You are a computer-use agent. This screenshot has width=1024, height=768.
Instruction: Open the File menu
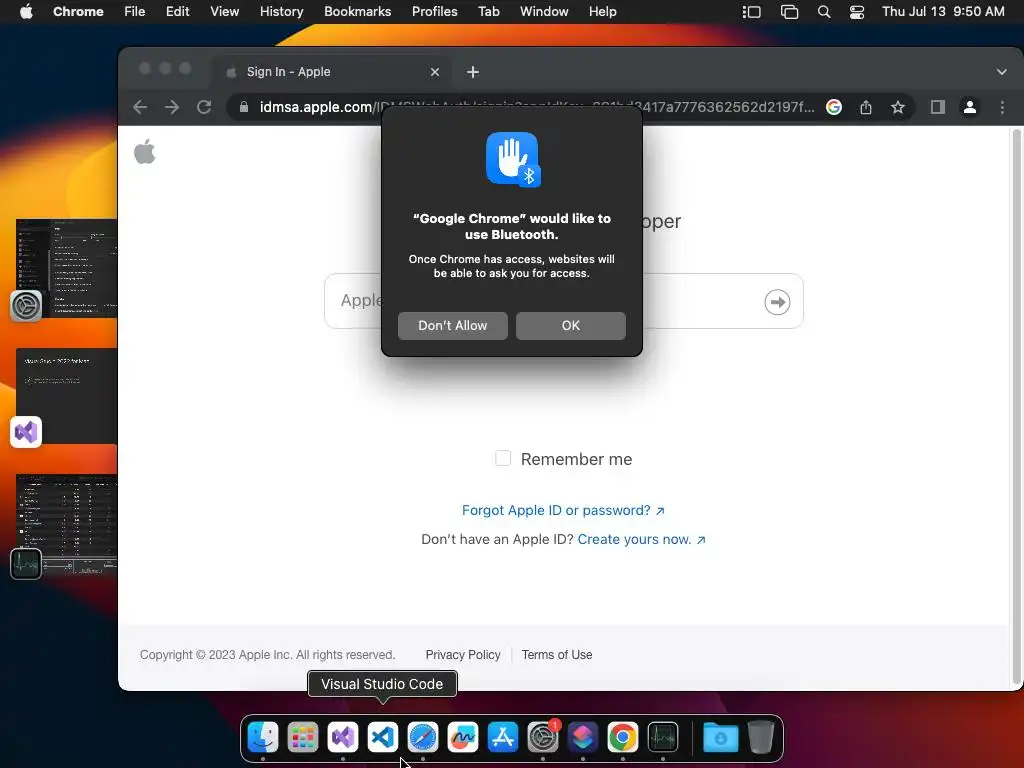(x=135, y=12)
